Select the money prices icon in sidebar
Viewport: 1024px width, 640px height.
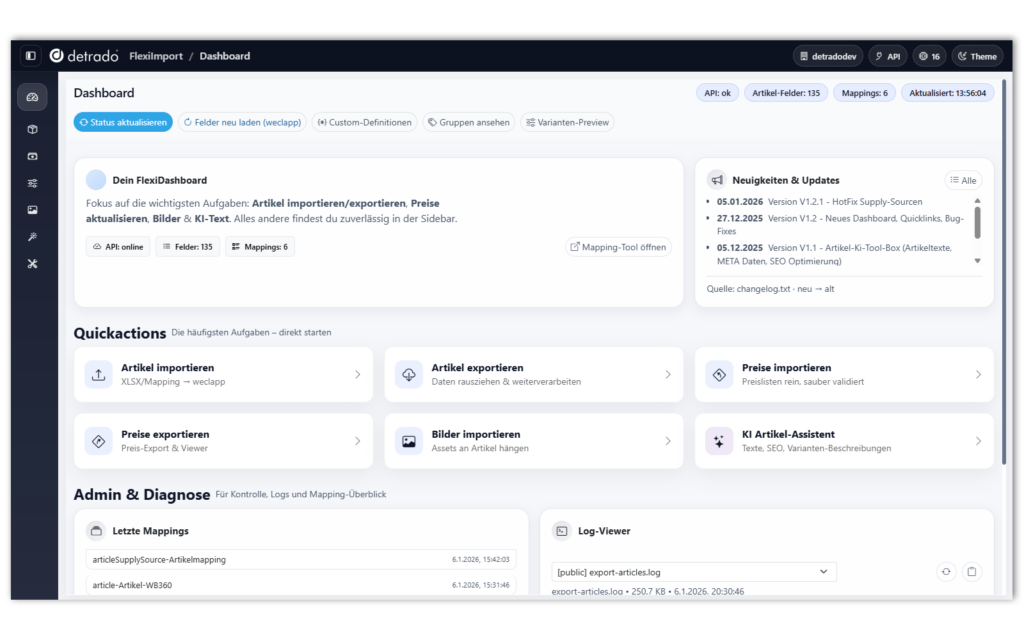pyautogui.click(x=32, y=156)
